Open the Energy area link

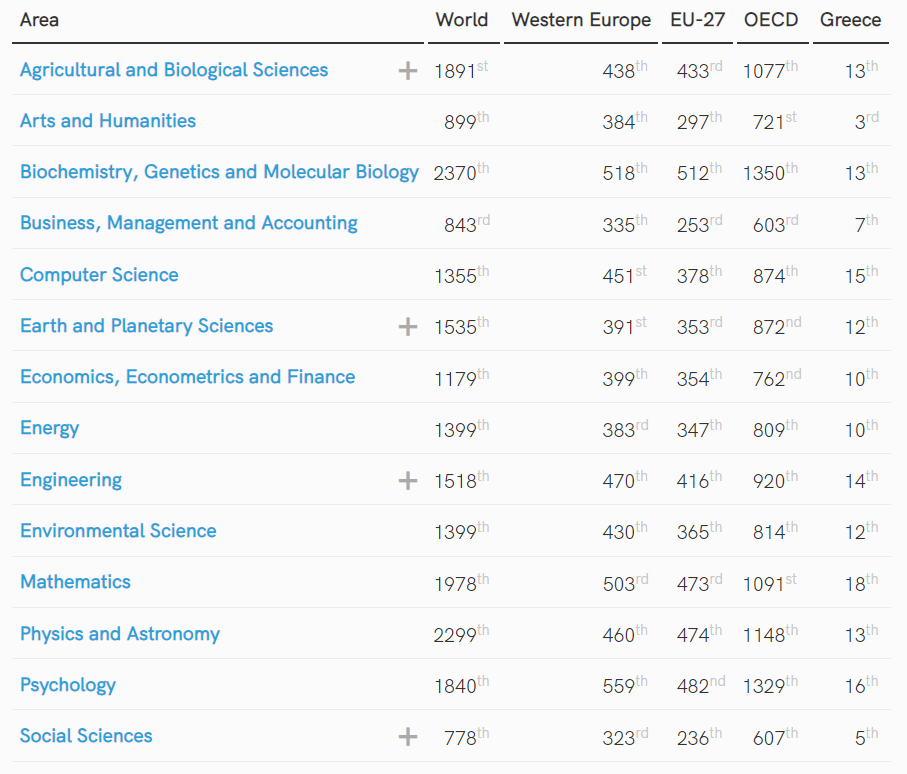pyautogui.click(x=50, y=429)
